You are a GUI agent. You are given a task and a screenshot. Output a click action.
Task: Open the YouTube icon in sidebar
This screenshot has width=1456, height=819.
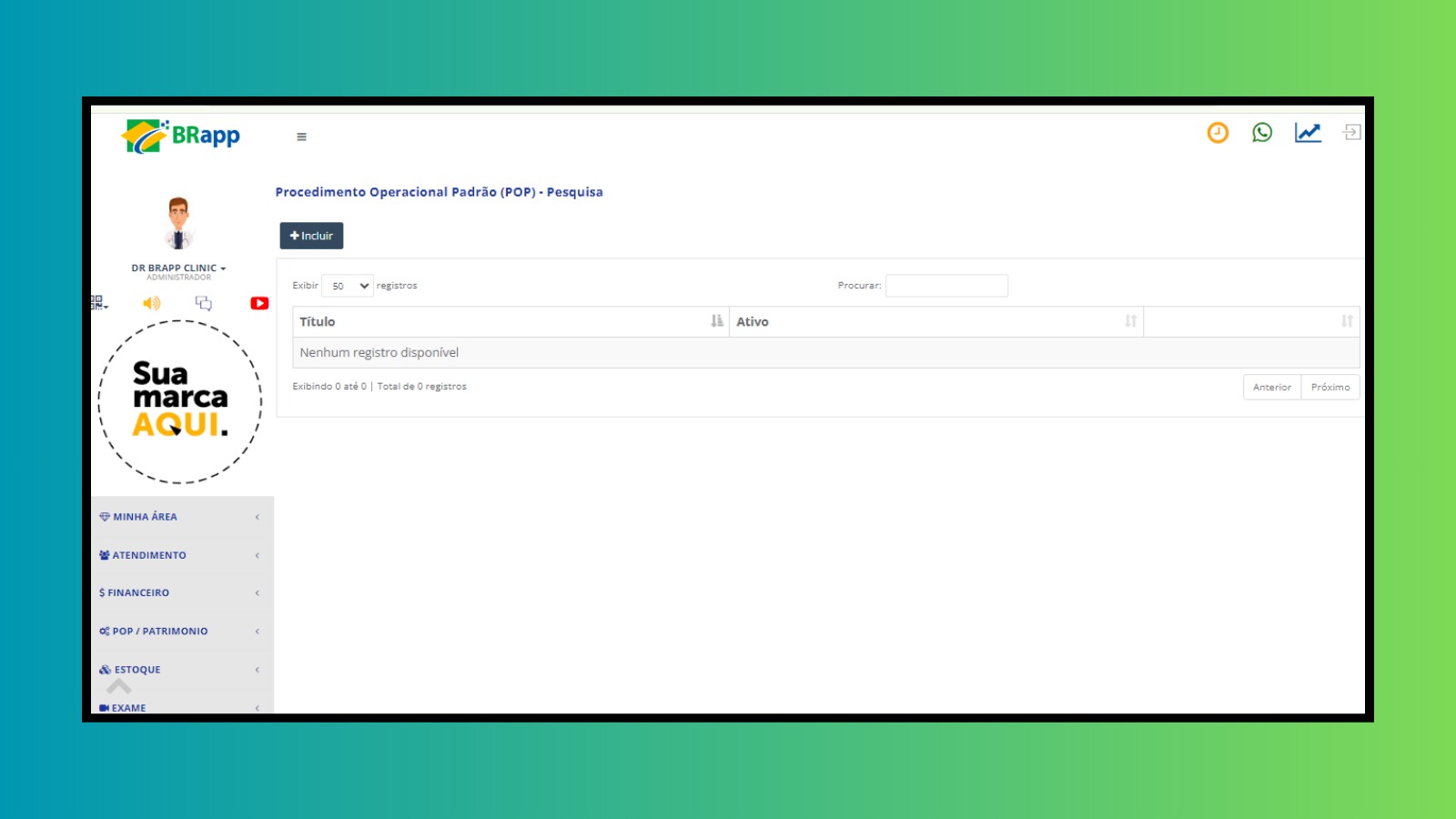[x=259, y=303]
